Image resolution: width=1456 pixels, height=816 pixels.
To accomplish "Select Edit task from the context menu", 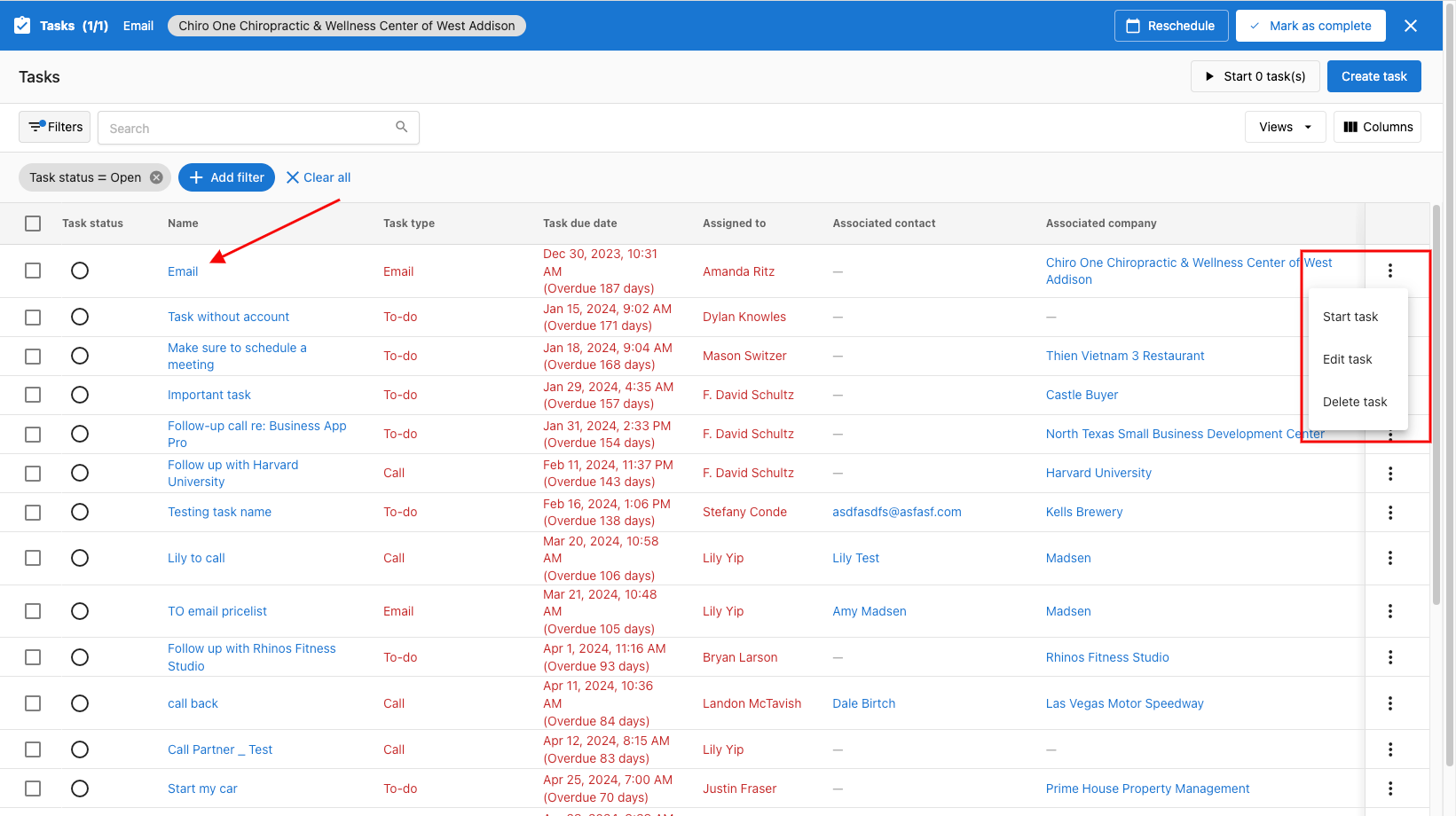I will [x=1358, y=359].
